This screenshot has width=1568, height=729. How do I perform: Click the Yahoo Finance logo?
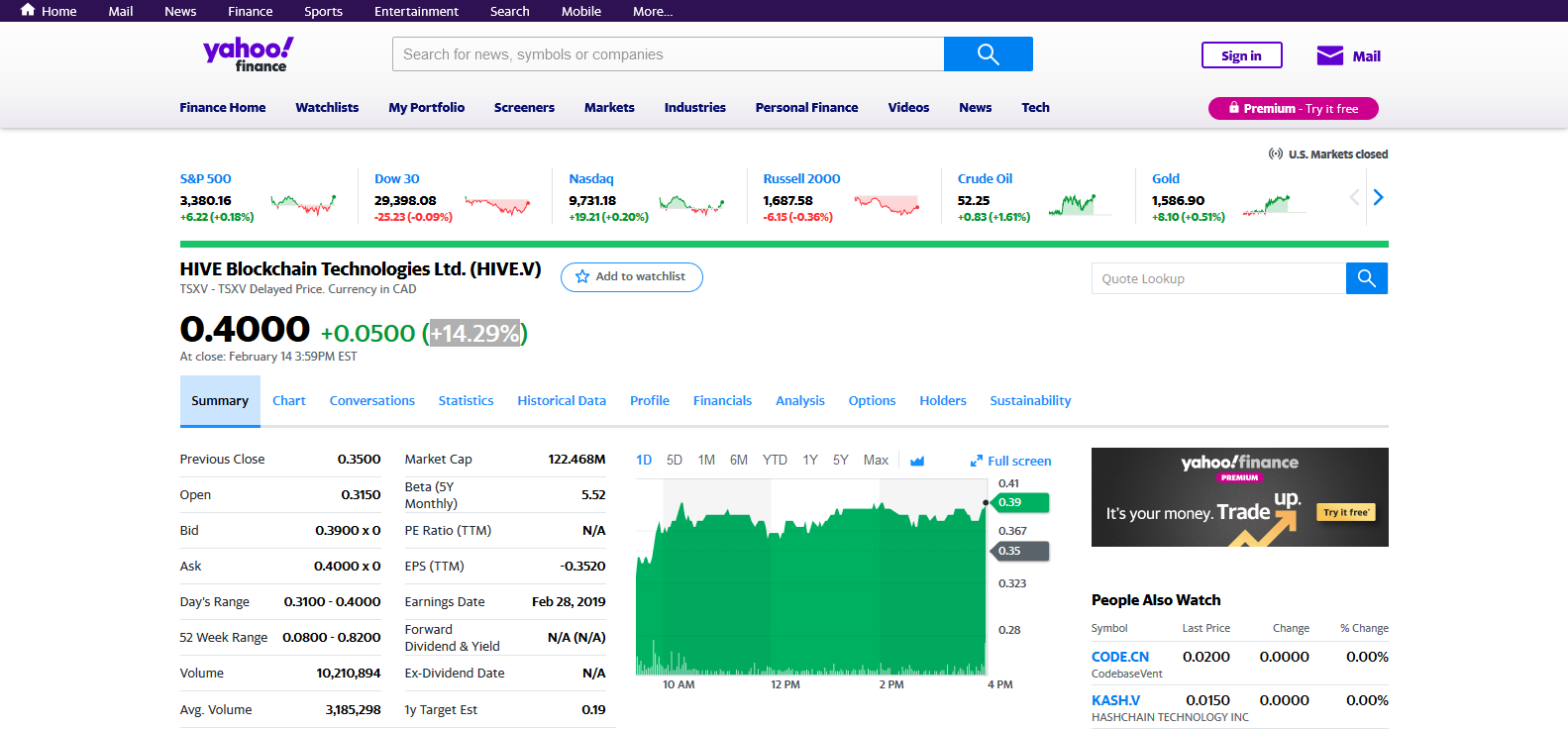[x=248, y=54]
